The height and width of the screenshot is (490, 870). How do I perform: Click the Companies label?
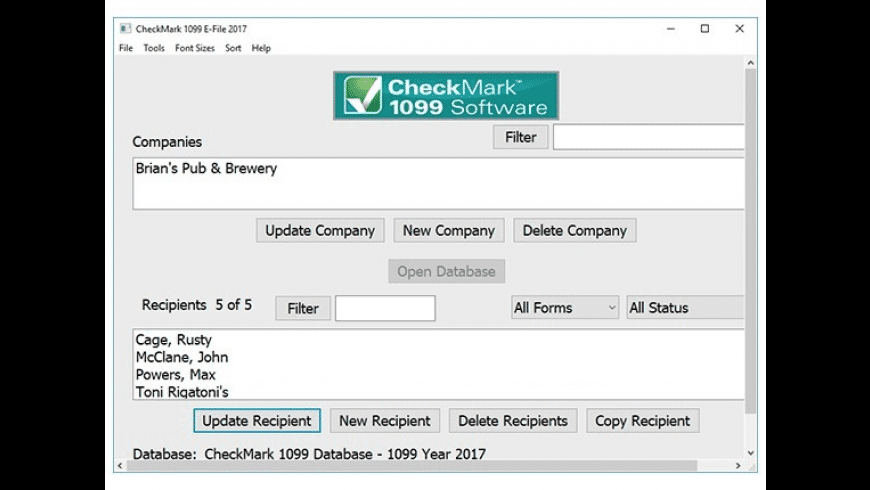point(167,142)
